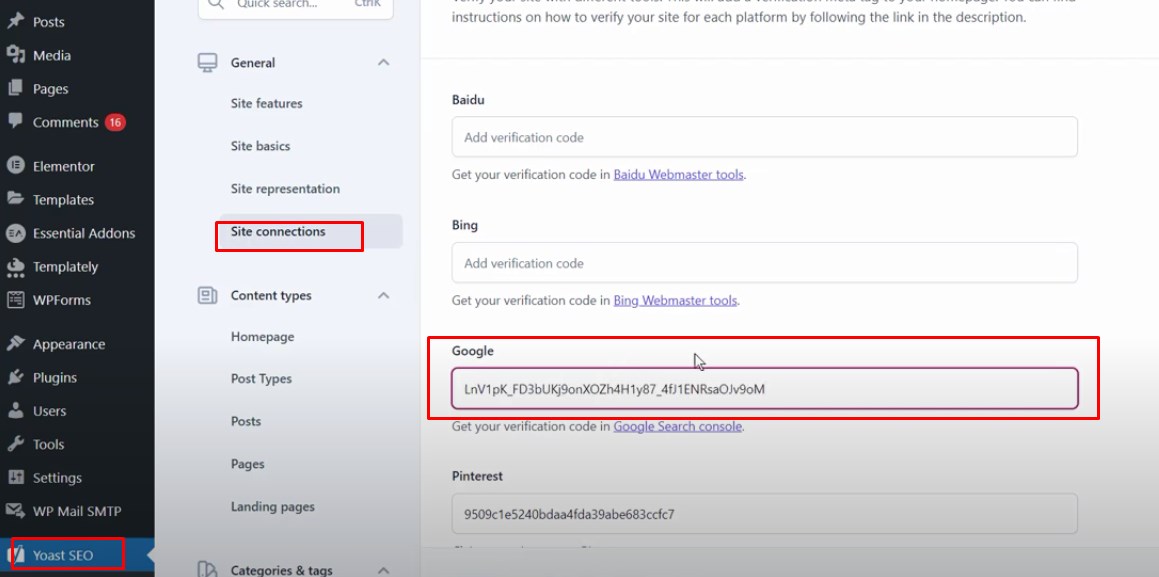Click the Essential Addons EA icon
Screen dimensions: 1159x577
(16, 233)
